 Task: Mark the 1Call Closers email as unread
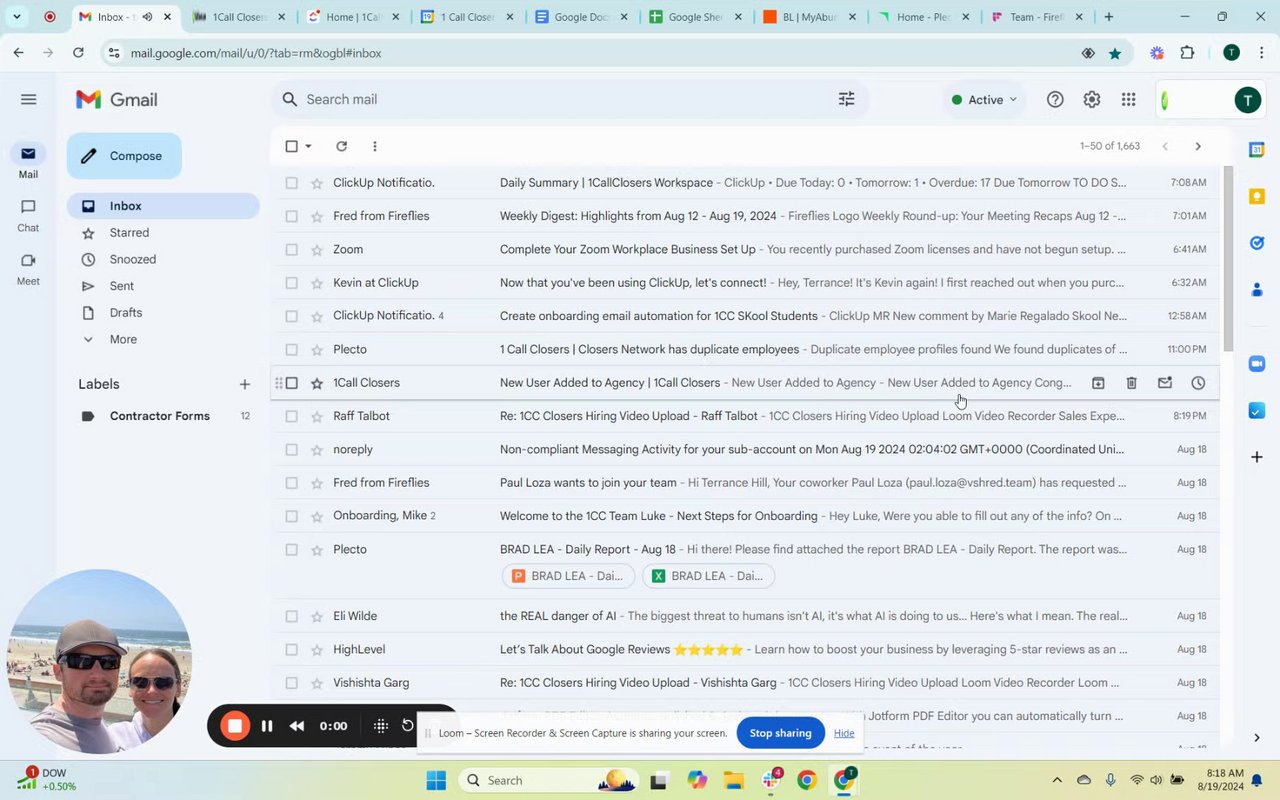click(x=1165, y=383)
